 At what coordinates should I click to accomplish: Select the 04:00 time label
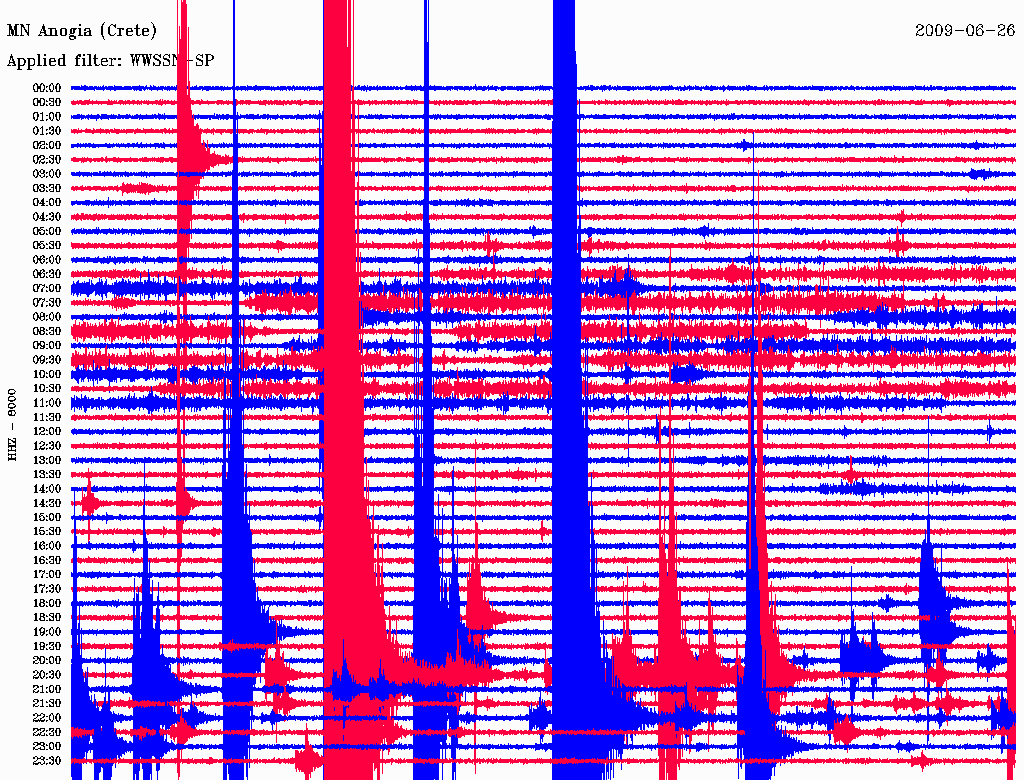click(47, 203)
